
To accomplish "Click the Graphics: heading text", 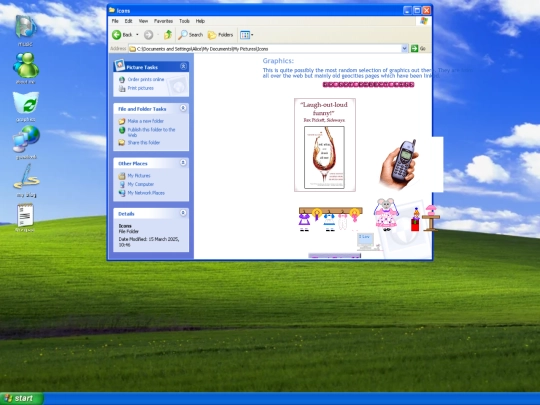I will 278,61.
